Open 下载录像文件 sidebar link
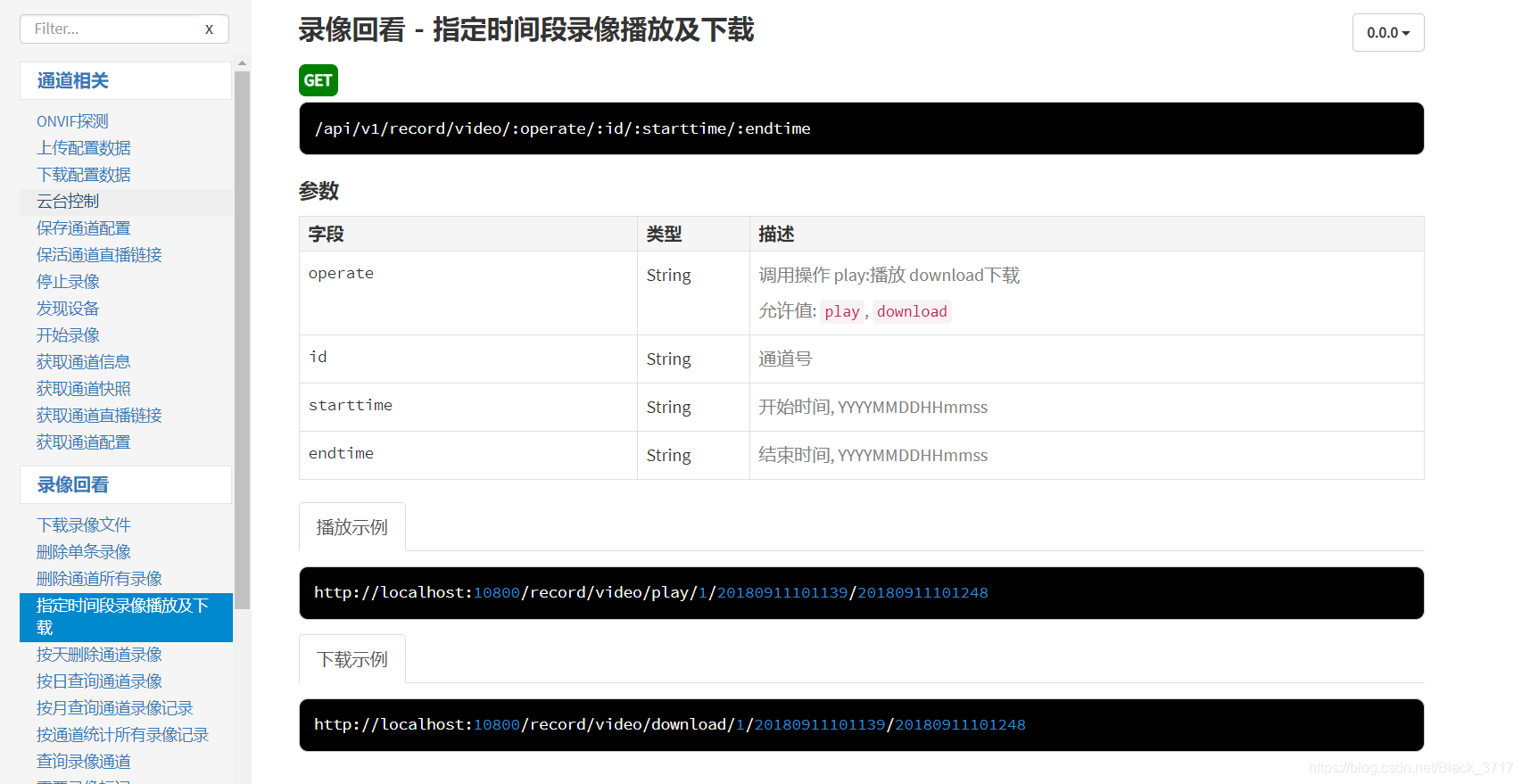The image size is (1522, 784). point(84,525)
